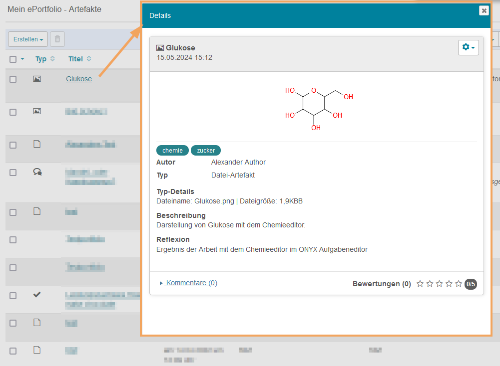Rate with the third star

pos(439,284)
